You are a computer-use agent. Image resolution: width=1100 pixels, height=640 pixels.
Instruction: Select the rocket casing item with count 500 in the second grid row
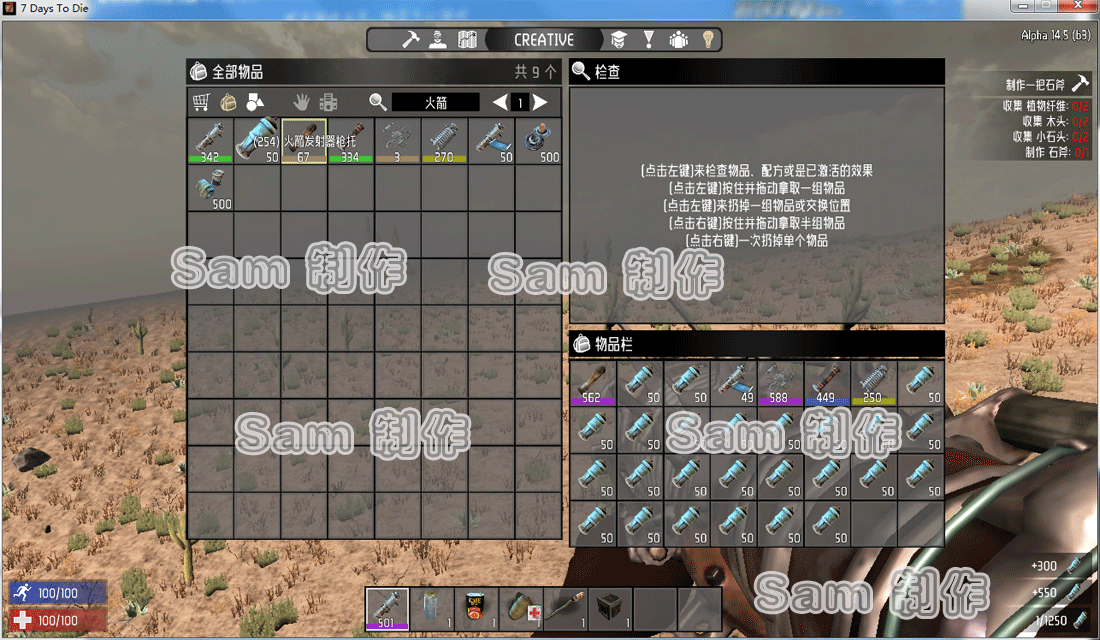[x=210, y=187]
